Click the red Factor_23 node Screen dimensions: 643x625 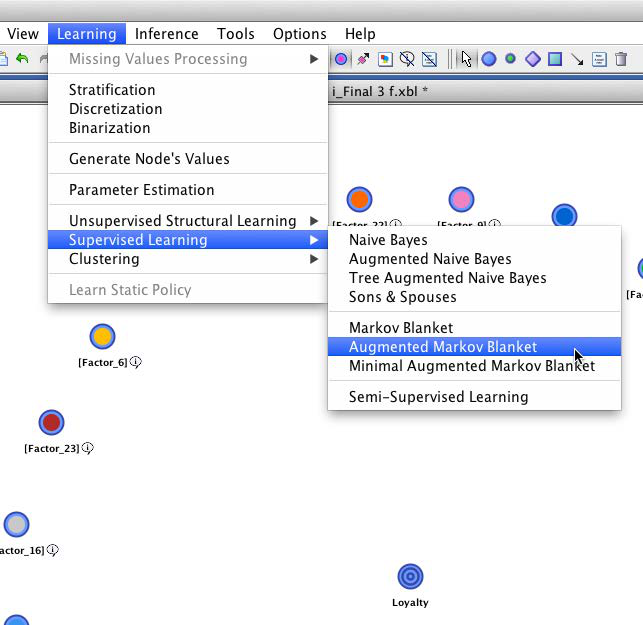click(51, 422)
